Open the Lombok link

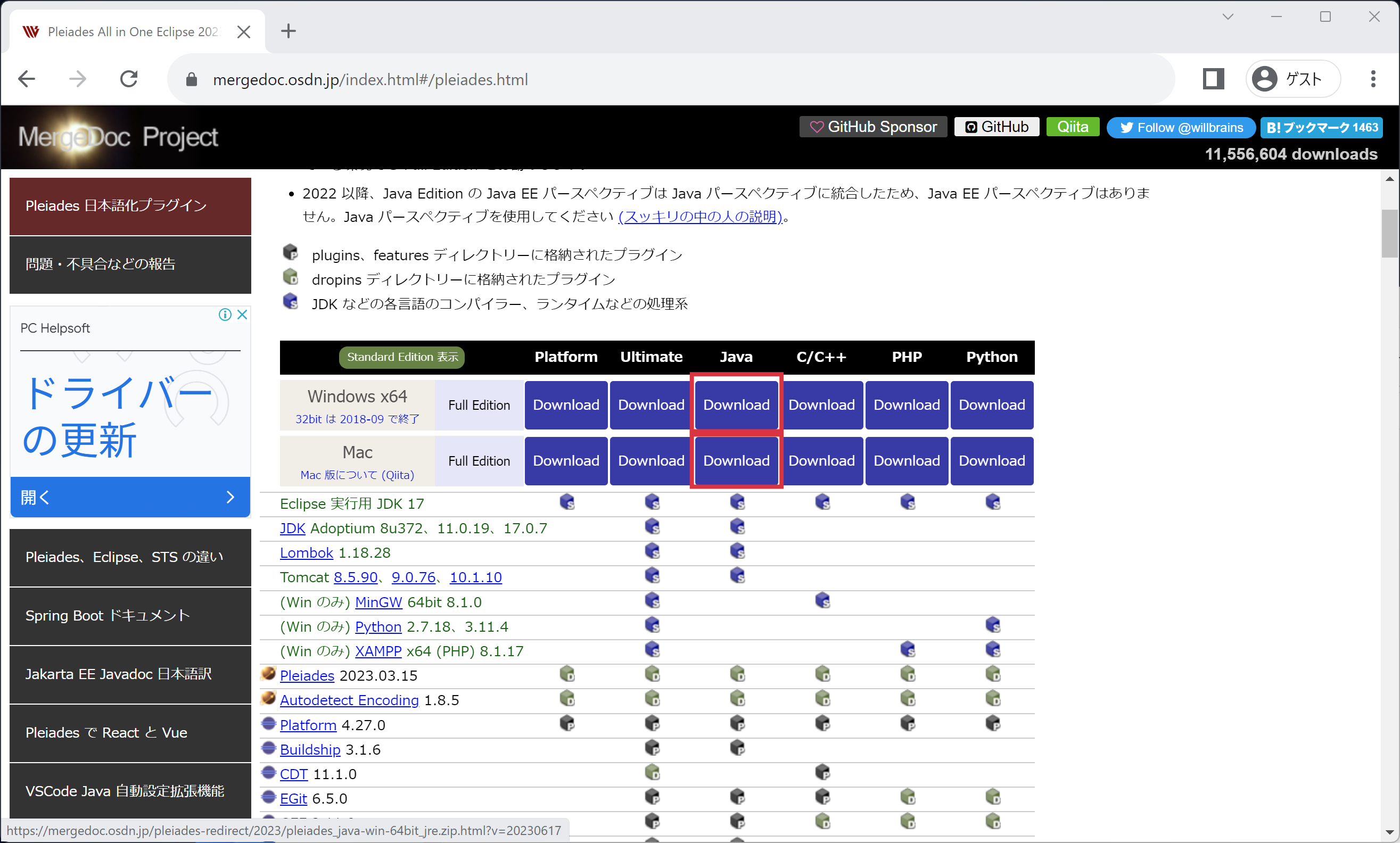tap(306, 553)
